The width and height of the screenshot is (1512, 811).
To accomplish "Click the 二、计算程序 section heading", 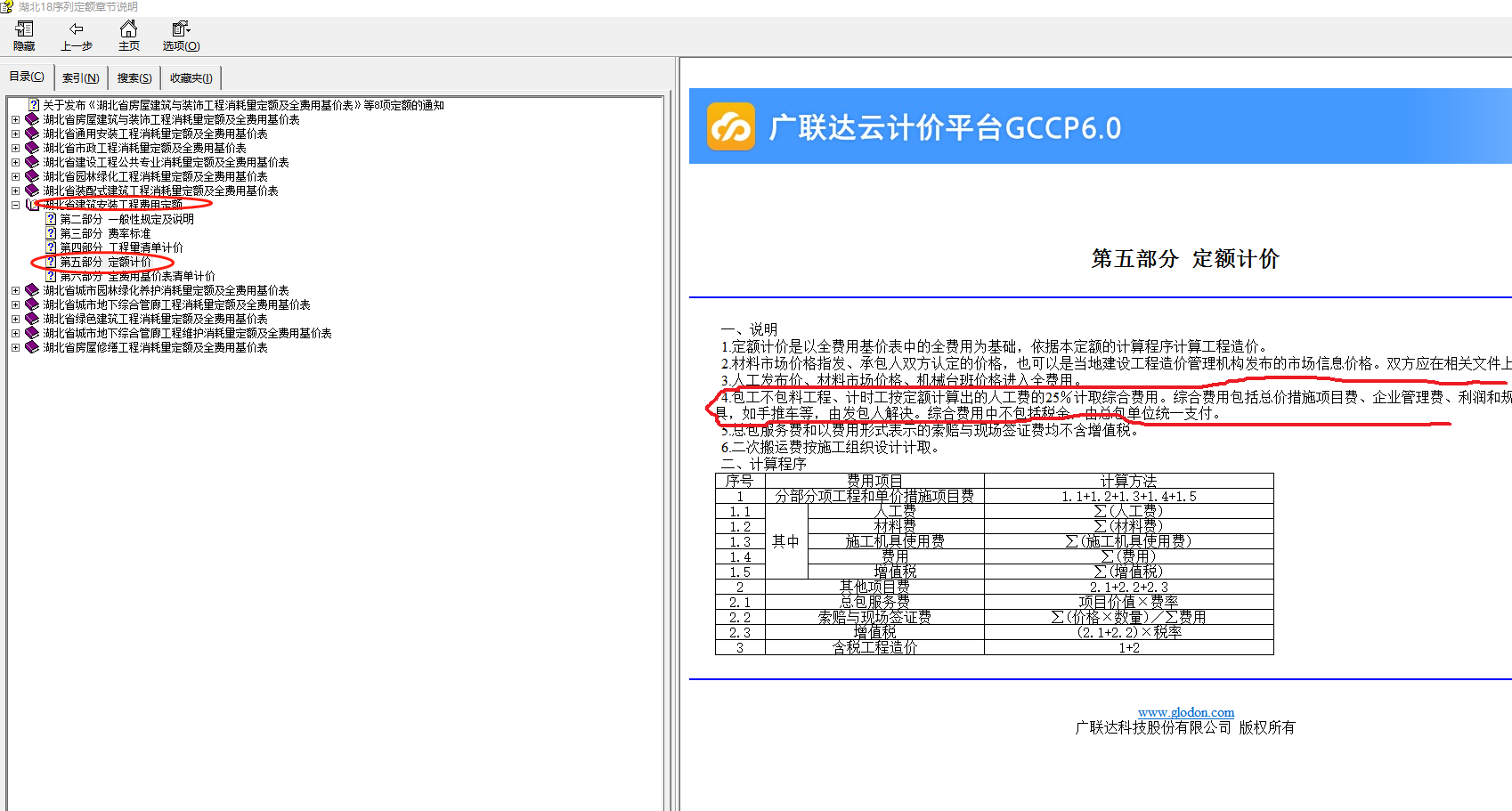I will pos(764,464).
